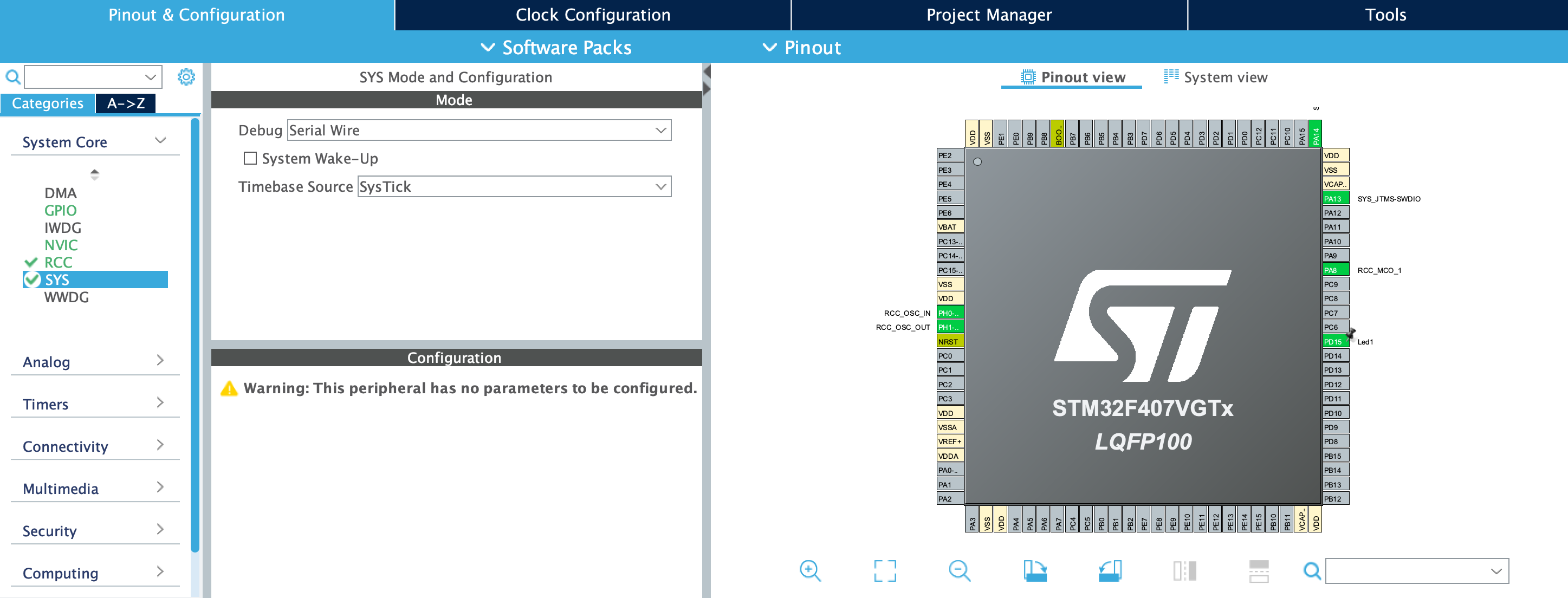This screenshot has height=598, width=1568.
Task: Select WWDG in System Core list
Action: click(66, 297)
